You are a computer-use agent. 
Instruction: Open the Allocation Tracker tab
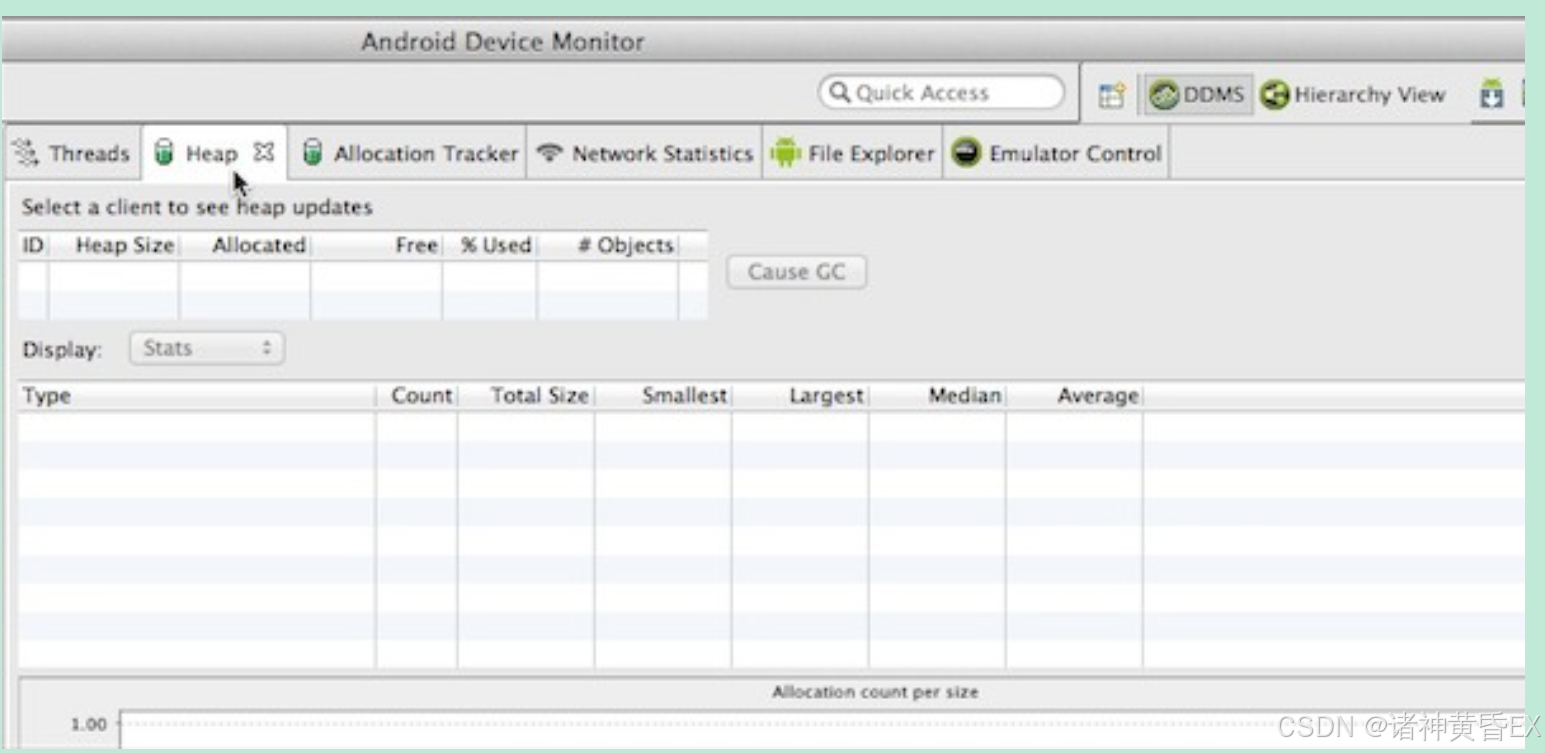coord(410,153)
